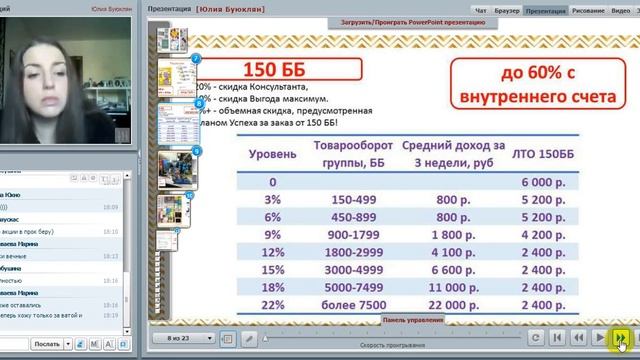
Task: Click the '150 ББ' heading on slide
Action: [275, 69]
